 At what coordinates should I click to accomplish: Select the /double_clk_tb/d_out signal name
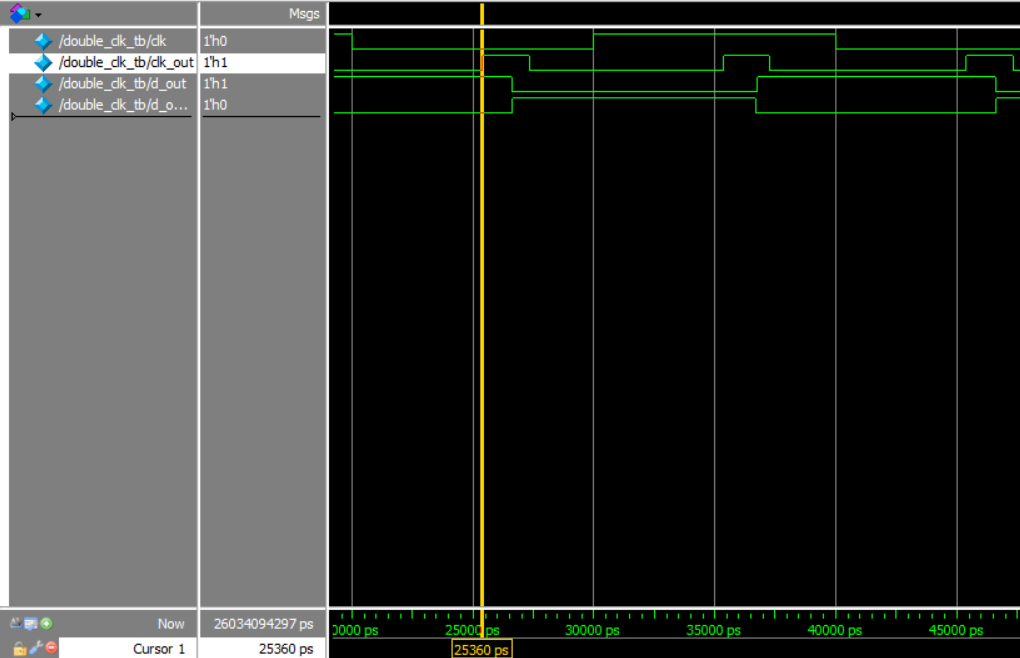[122, 84]
